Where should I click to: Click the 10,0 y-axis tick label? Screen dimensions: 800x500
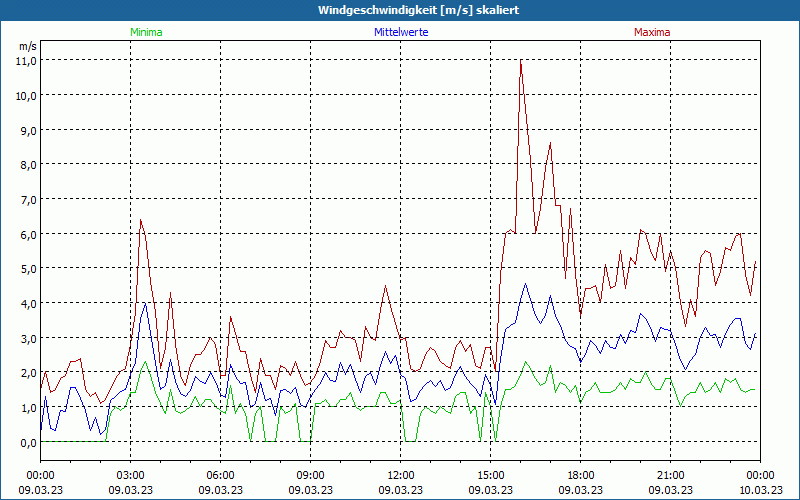point(26,95)
